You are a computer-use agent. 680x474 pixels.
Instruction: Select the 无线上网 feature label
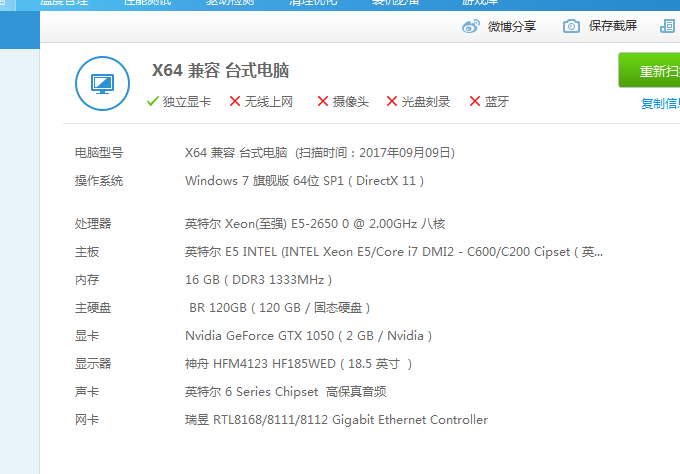coord(269,102)
